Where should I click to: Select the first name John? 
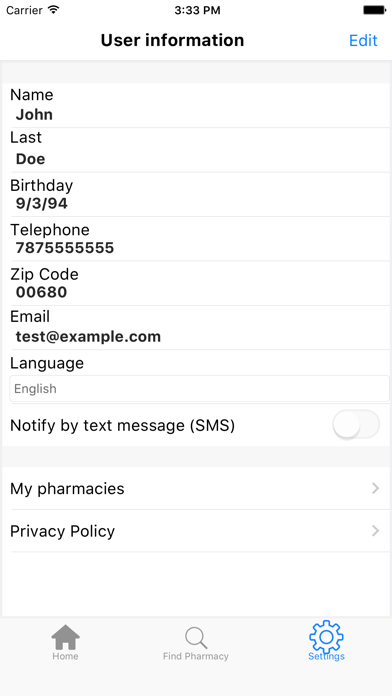34,115
